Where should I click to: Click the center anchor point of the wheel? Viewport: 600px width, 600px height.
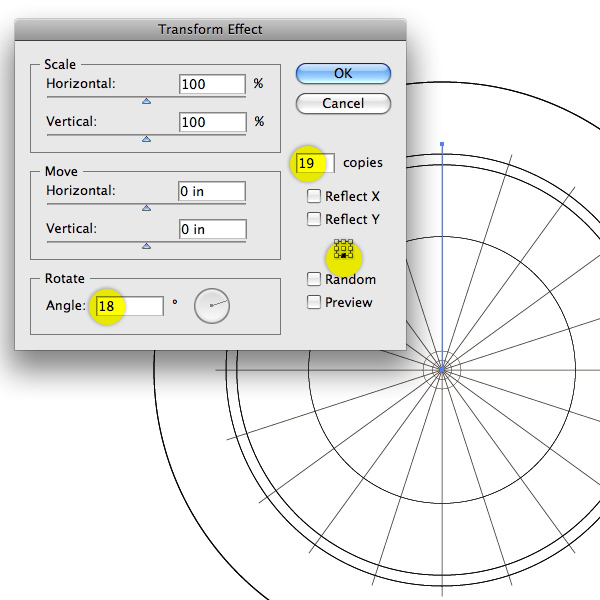click(442, 370)
